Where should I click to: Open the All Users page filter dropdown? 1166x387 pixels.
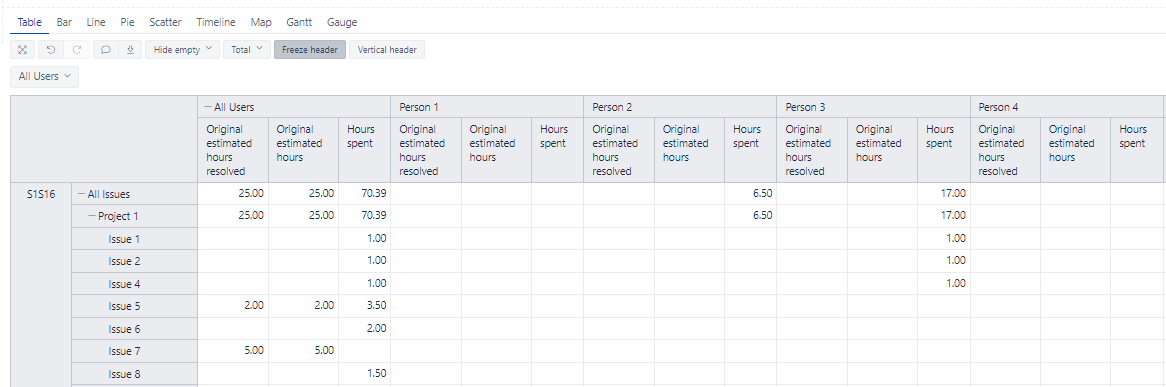(x=45, y=76)
